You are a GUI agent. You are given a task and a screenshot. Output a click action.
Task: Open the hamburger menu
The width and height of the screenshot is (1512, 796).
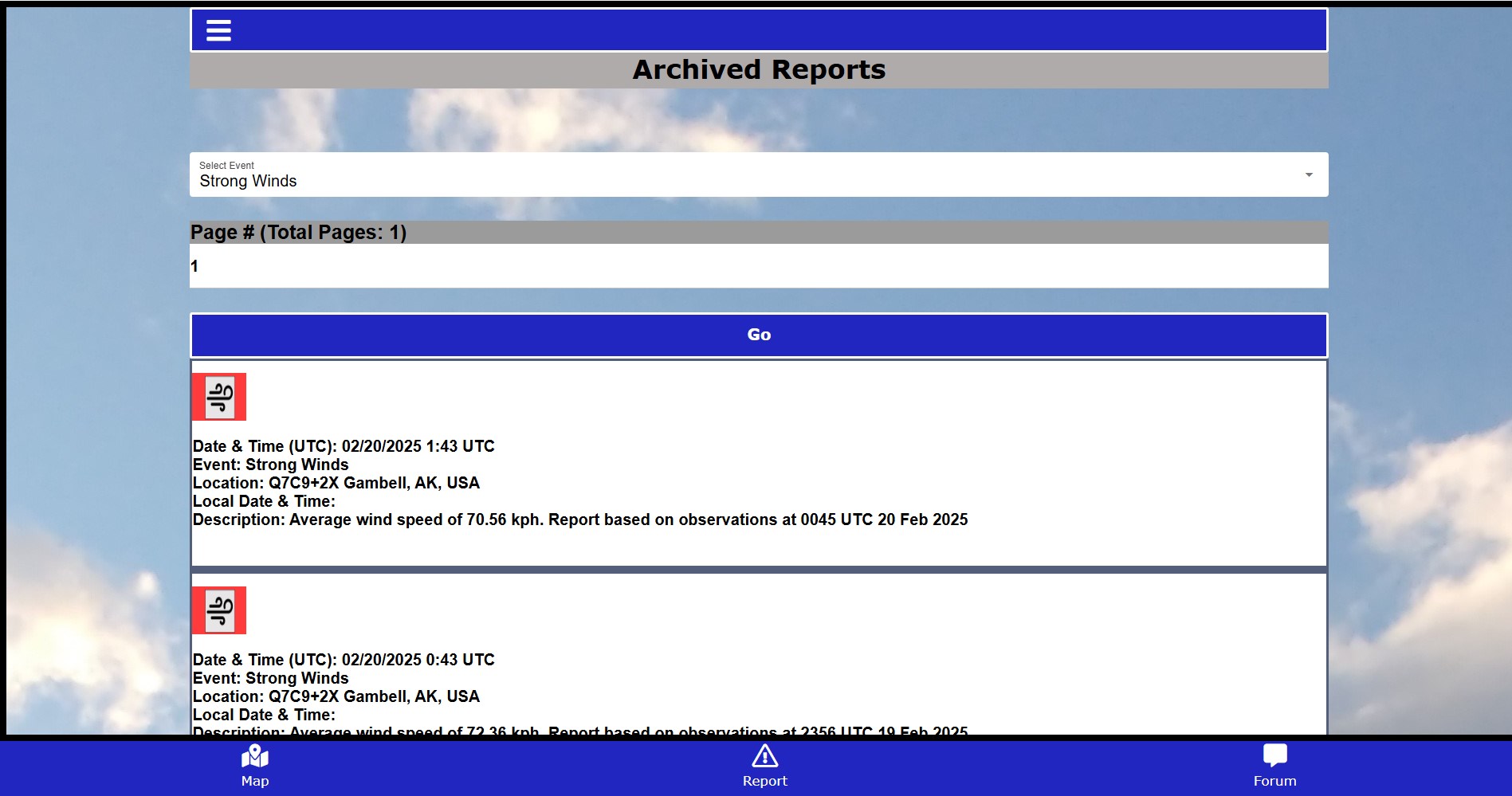click(218, 31)
